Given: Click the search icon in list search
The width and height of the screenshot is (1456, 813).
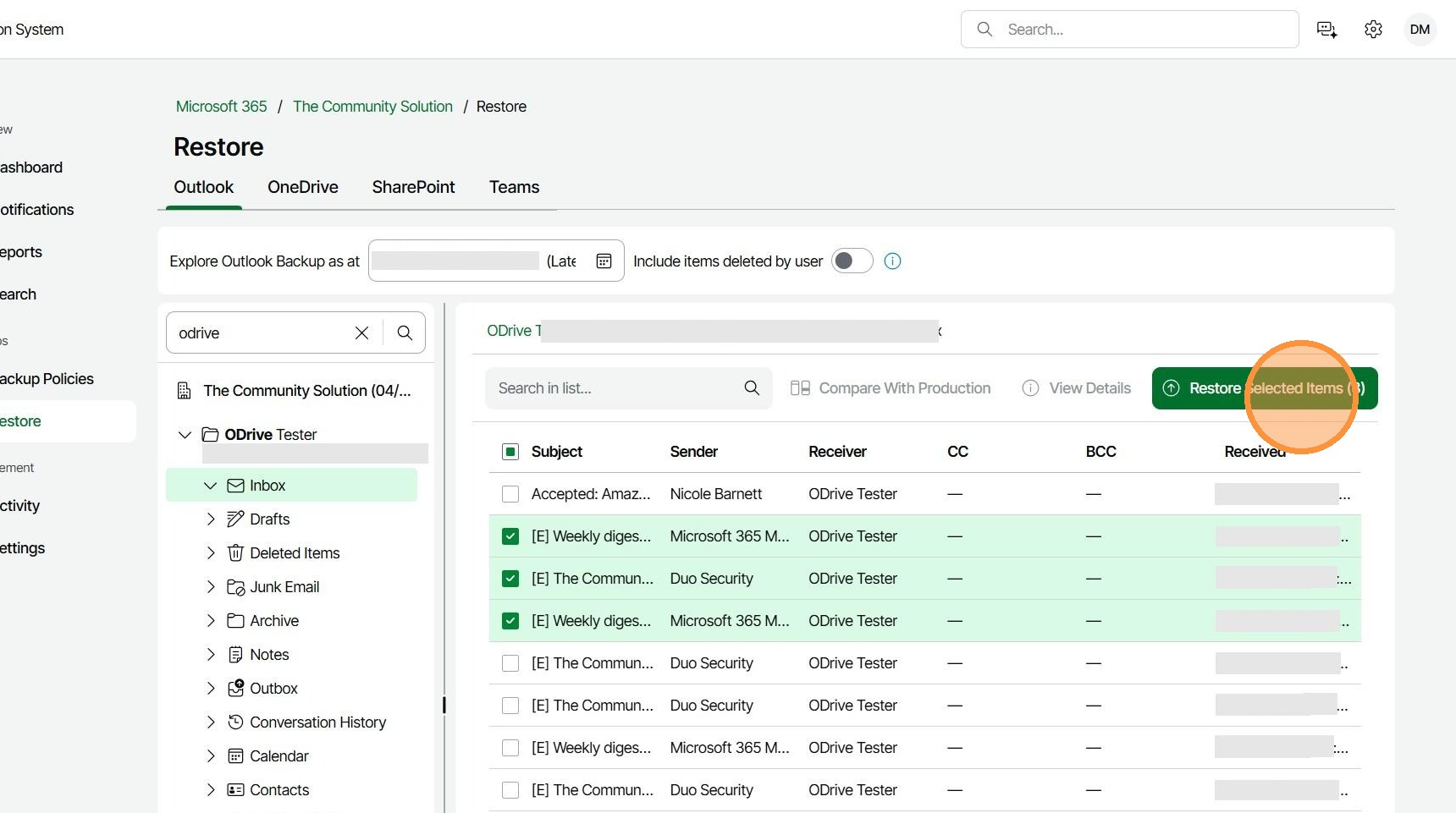Looking at the screenshot, I should (x=751, y=387).
